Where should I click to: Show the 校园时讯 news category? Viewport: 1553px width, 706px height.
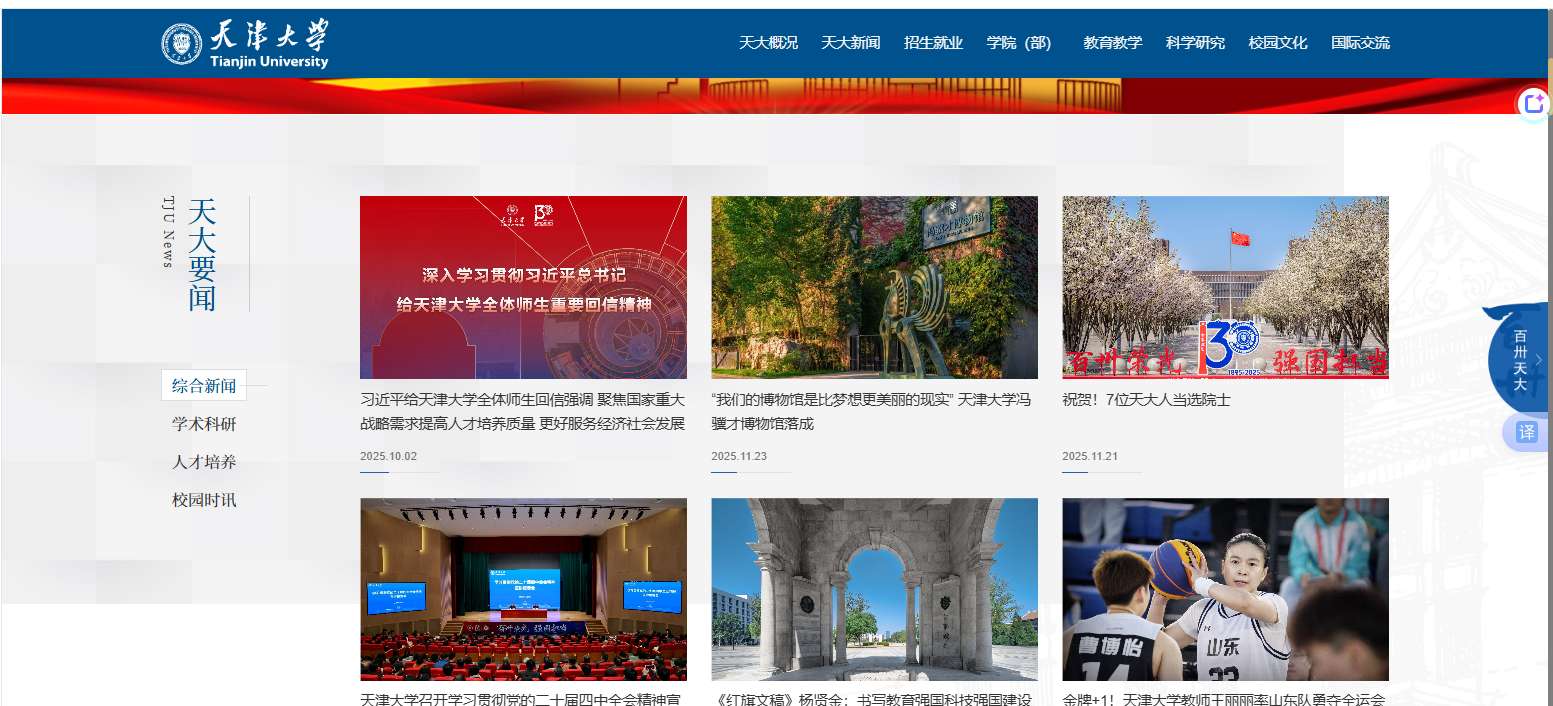(204, 500)
